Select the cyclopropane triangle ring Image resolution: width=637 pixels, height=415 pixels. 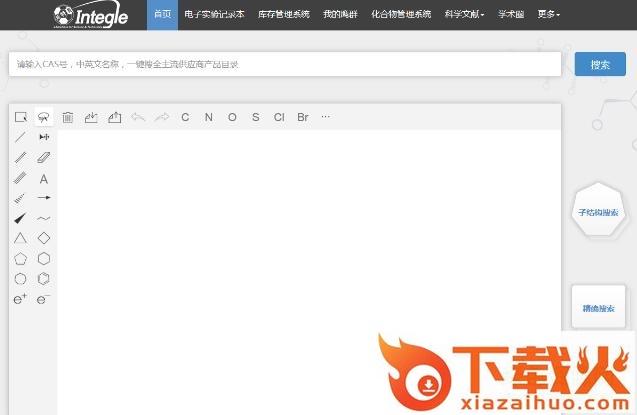click(20, 238)
